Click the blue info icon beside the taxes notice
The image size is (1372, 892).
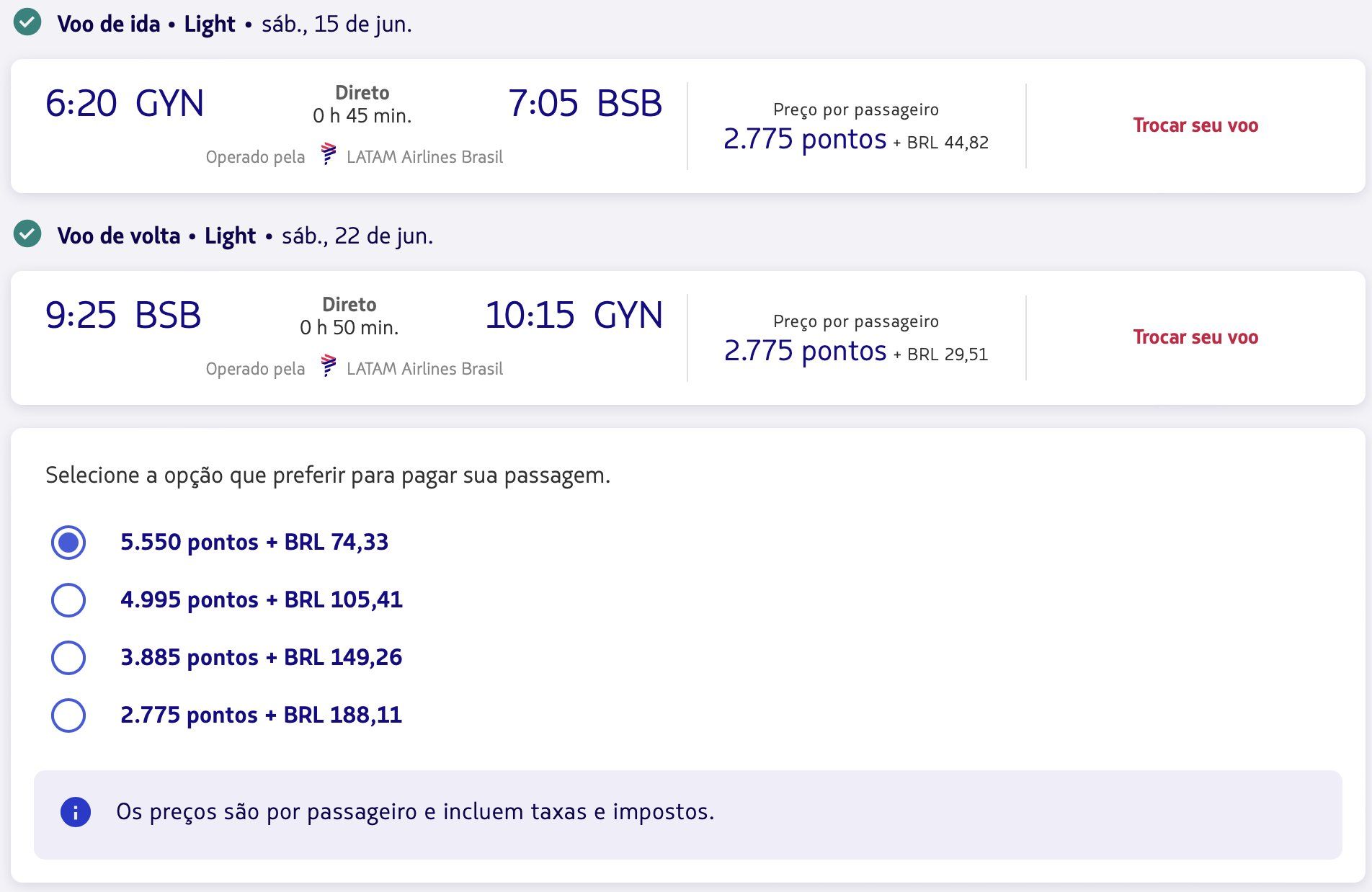76,812
